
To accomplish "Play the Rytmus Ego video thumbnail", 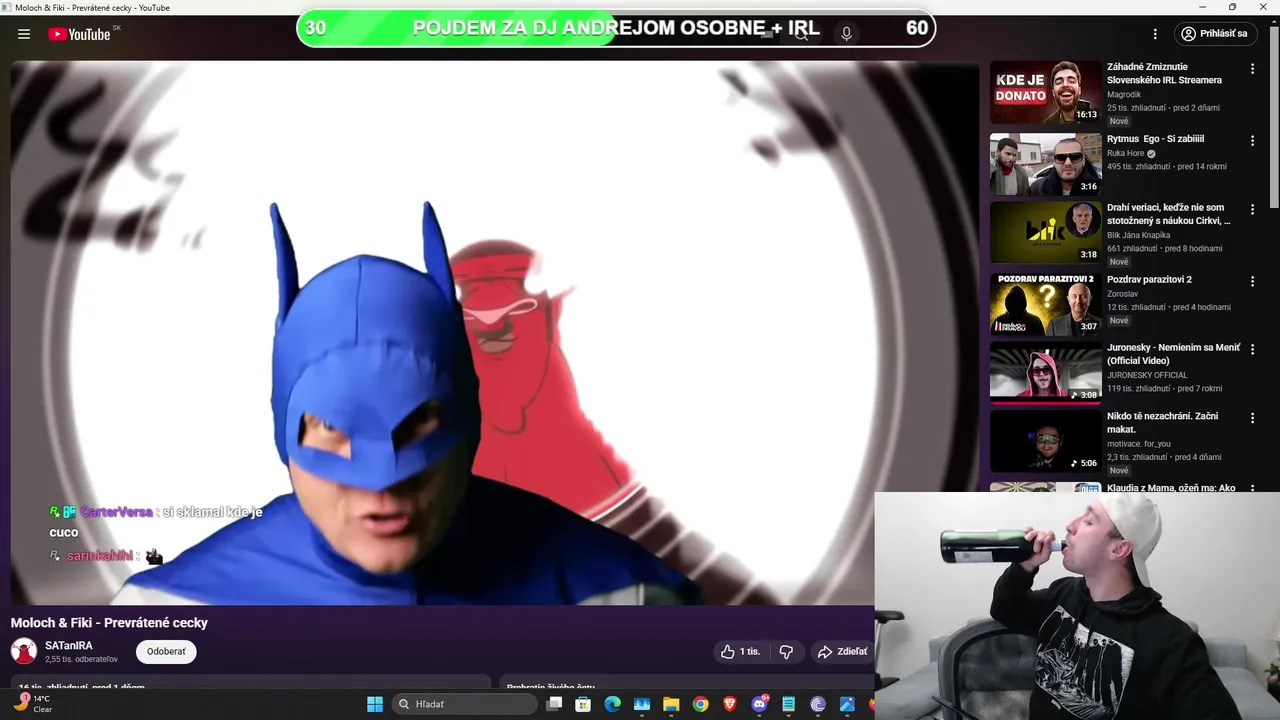I will (x=1046, y=164).
